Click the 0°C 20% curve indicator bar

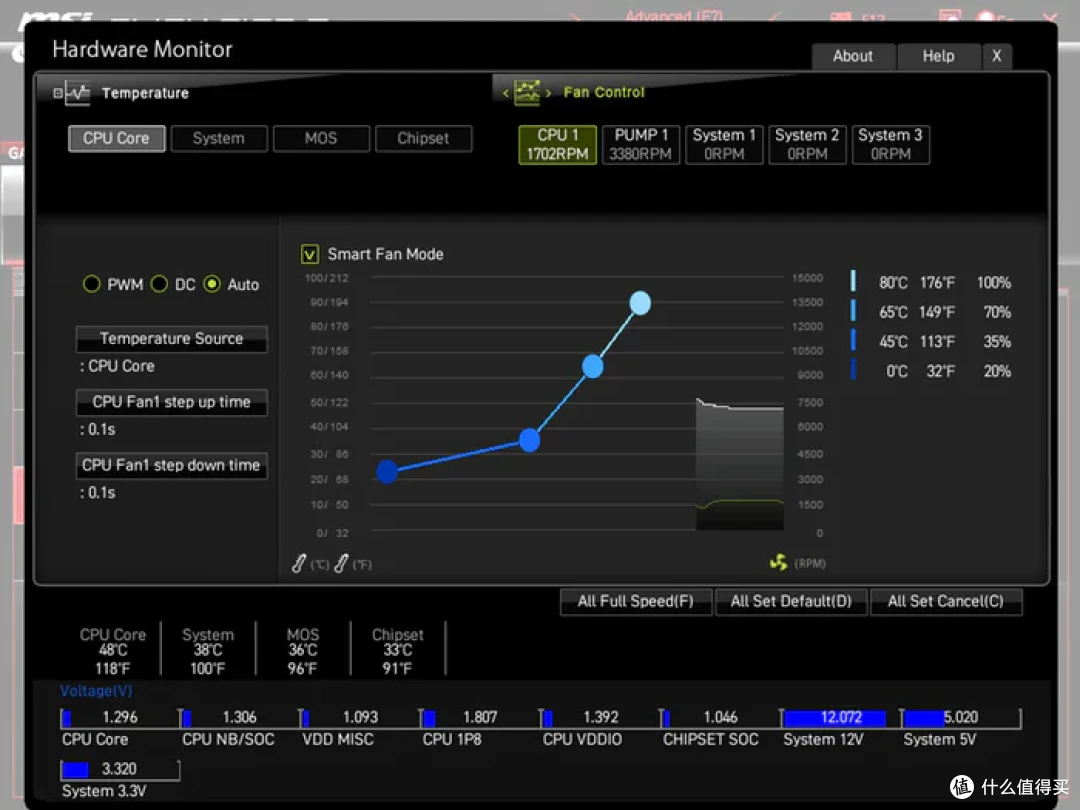(x=853, y=370)
